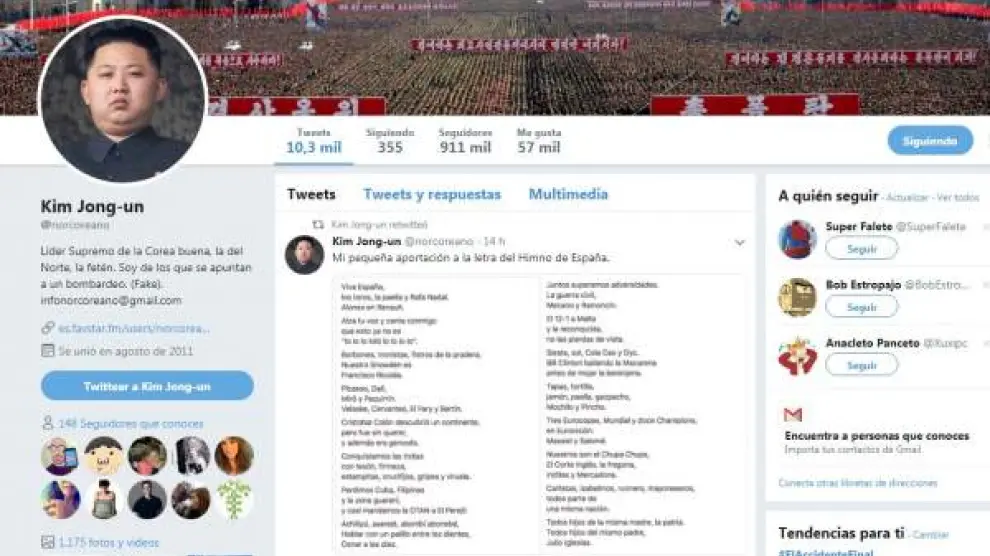Click Kim Jong-un's tweet avatar

pos(304,255)
